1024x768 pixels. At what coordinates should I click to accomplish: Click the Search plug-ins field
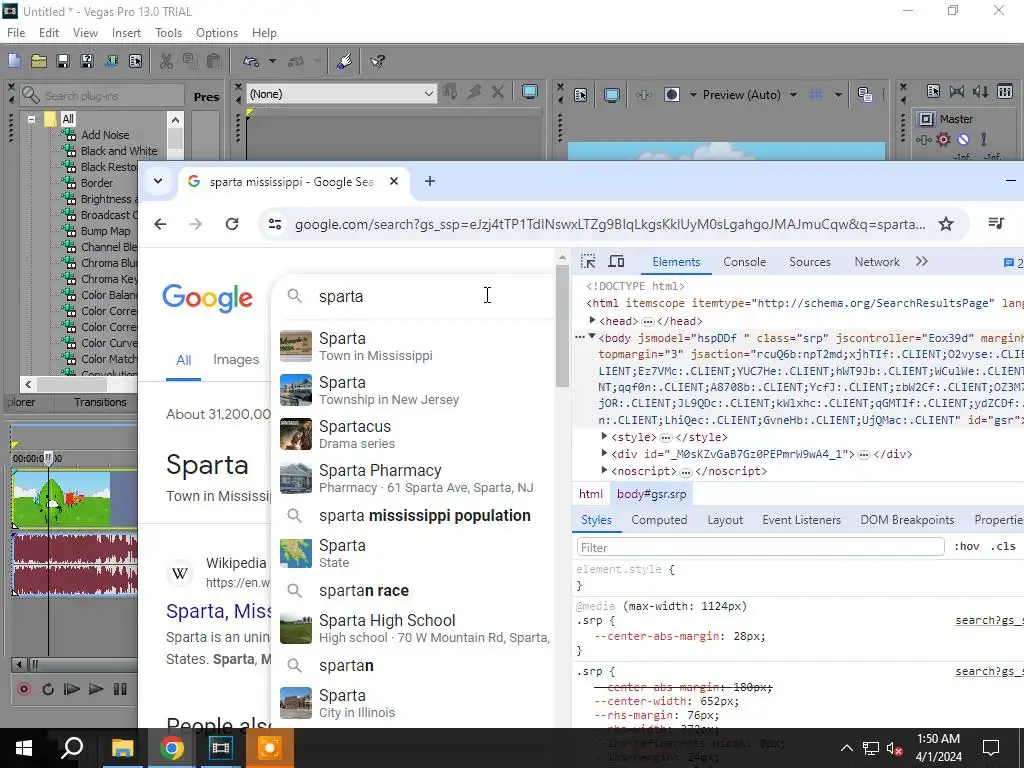coord(101,95)
